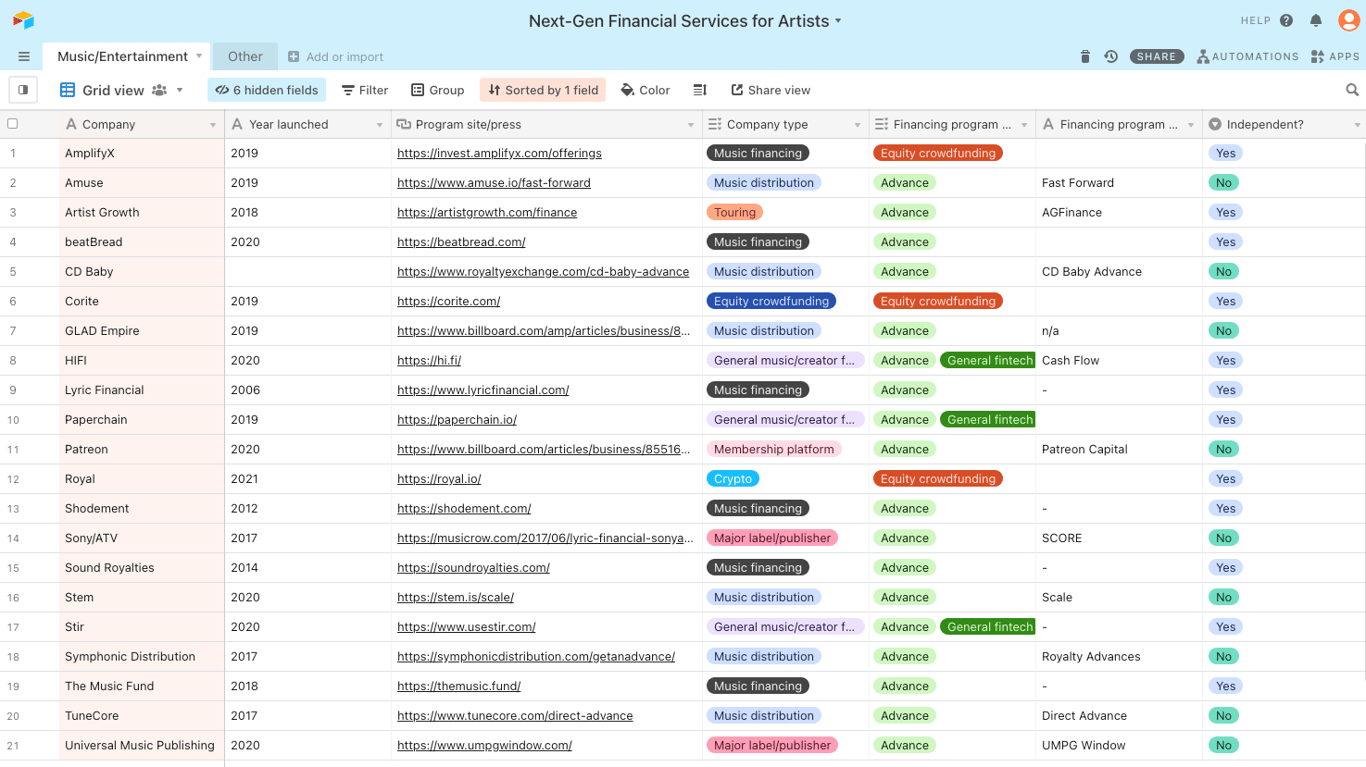
Task: Open the invest.amplifyx.com/offerings link
Action: (x=499, y=153)
